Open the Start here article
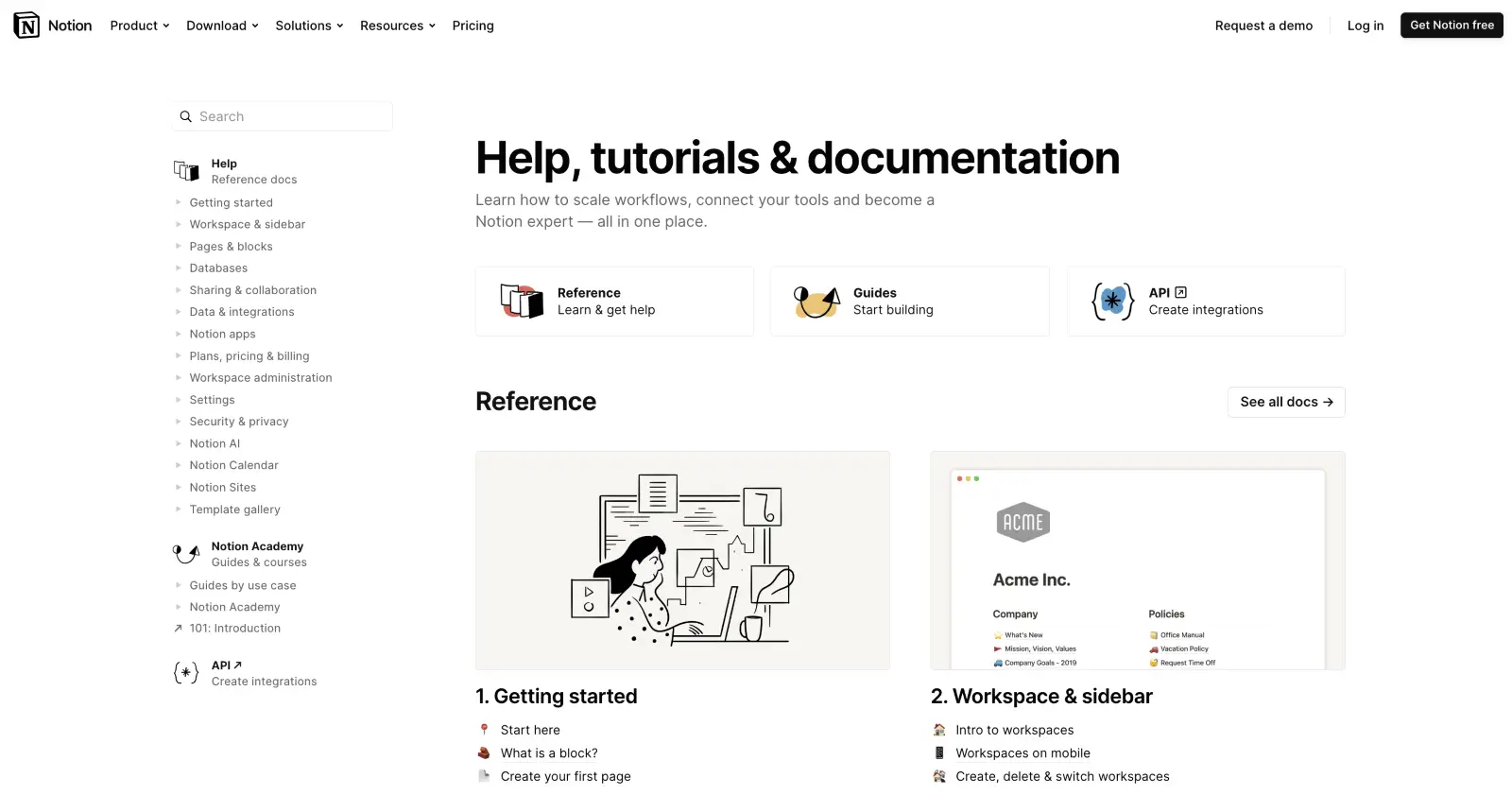 coord(530,730)
